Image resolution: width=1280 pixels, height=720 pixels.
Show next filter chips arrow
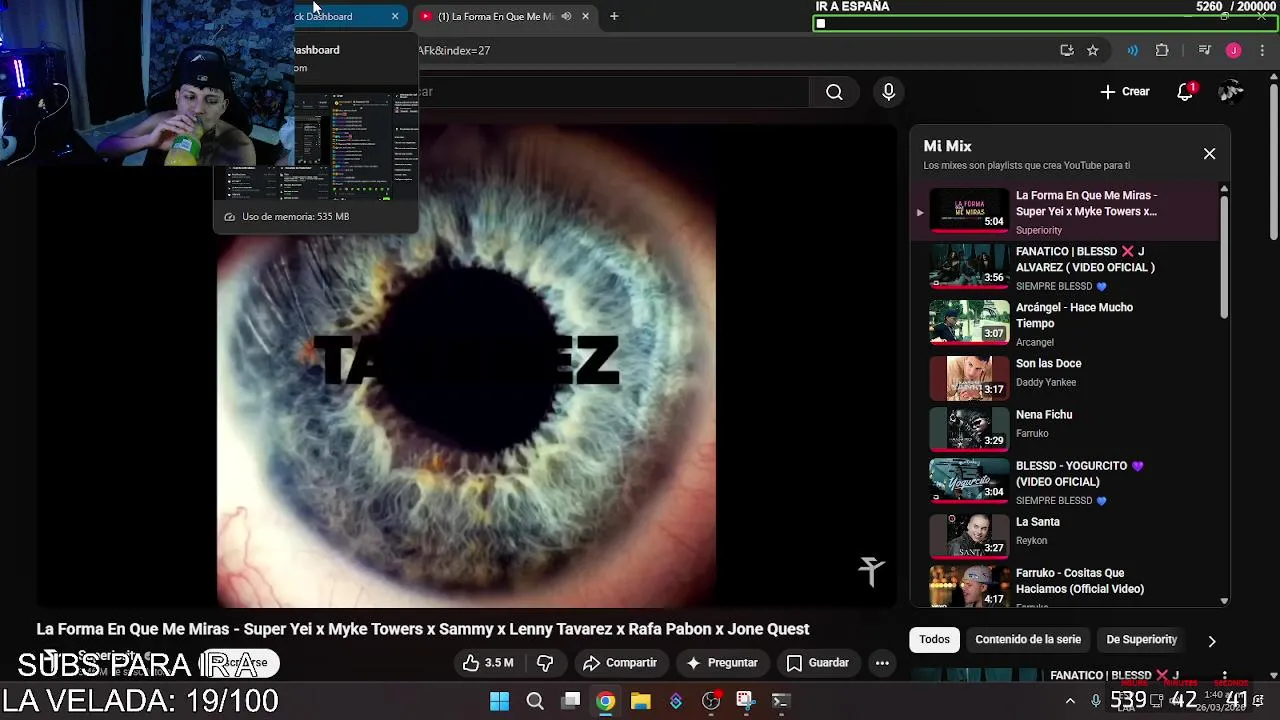click(x=1212, y=641)
